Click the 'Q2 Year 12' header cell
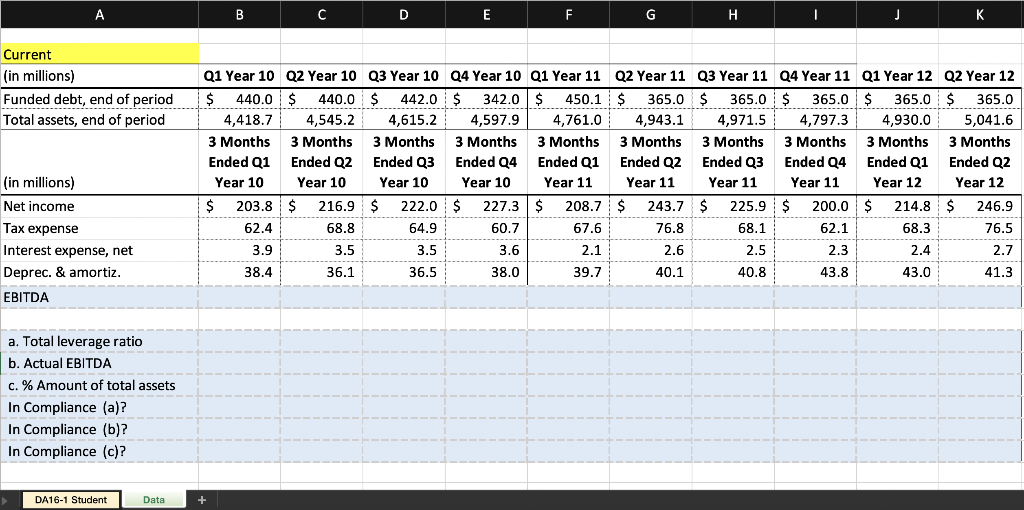Viewport: 1024px width, 510px height. [981, 76]
